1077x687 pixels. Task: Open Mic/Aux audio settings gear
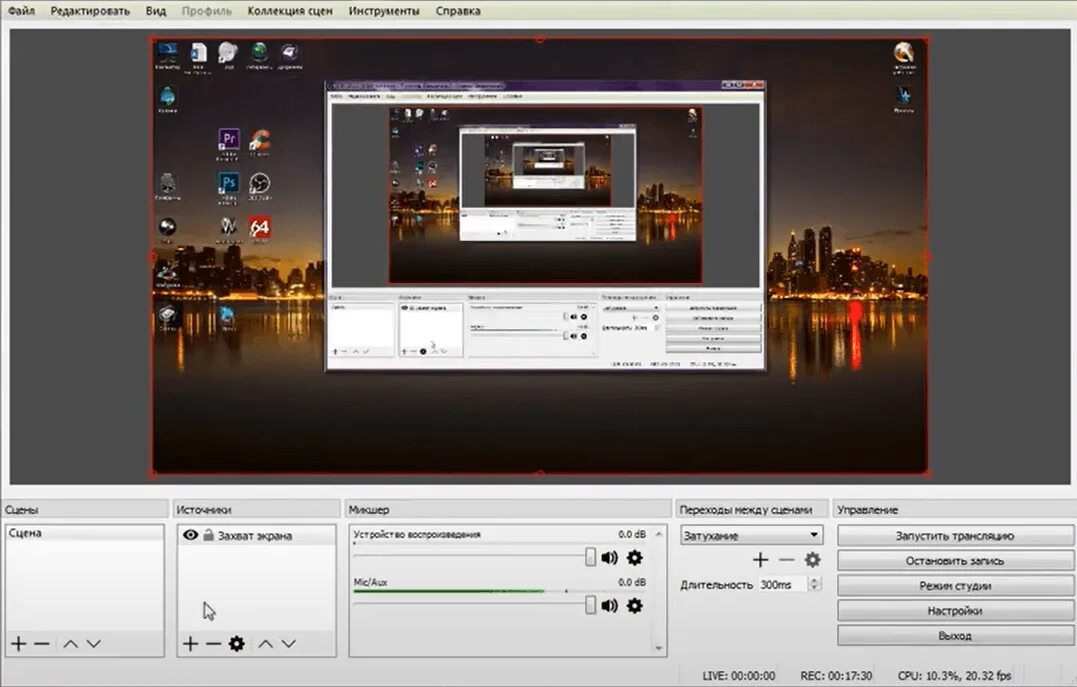pos(635,605)
